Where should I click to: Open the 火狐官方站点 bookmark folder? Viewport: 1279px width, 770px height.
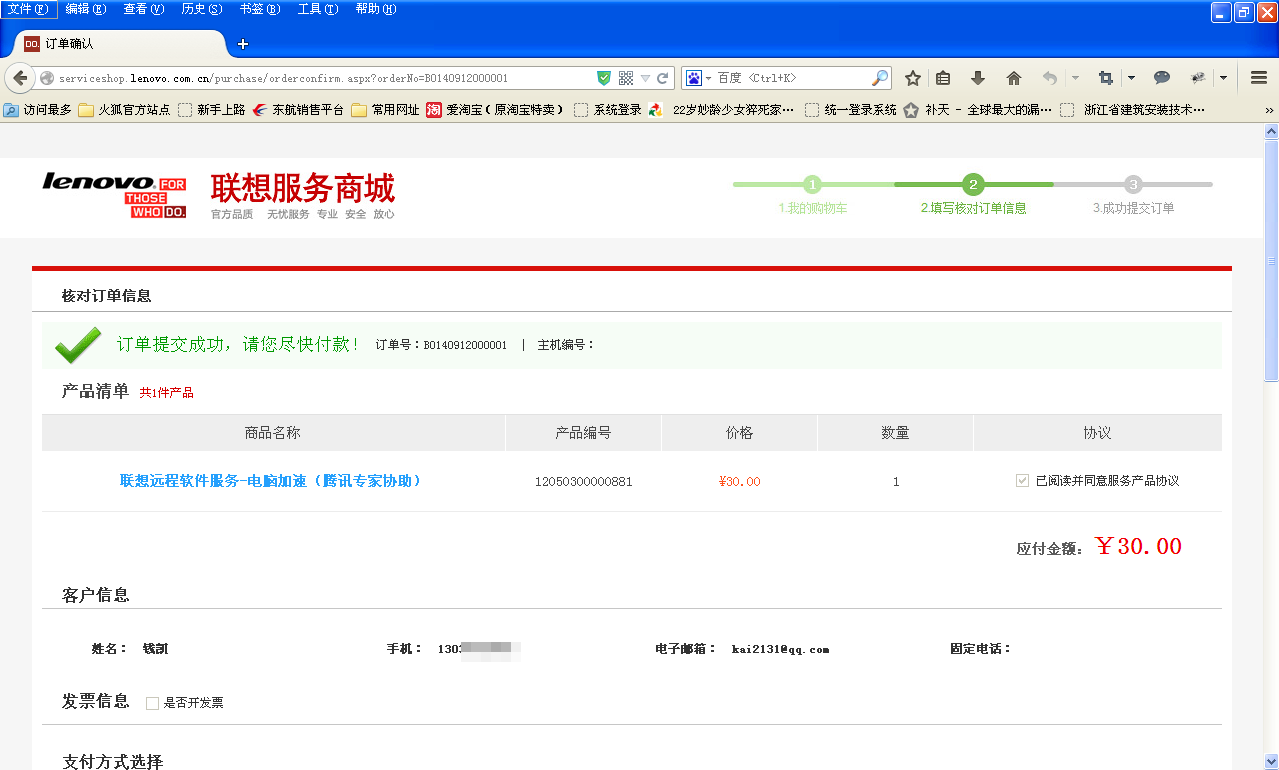coord(124,110)
